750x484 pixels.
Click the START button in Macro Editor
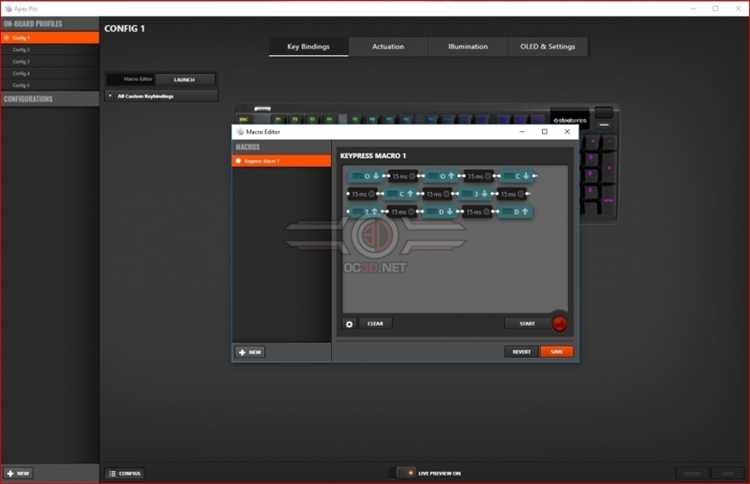(527, 324)
